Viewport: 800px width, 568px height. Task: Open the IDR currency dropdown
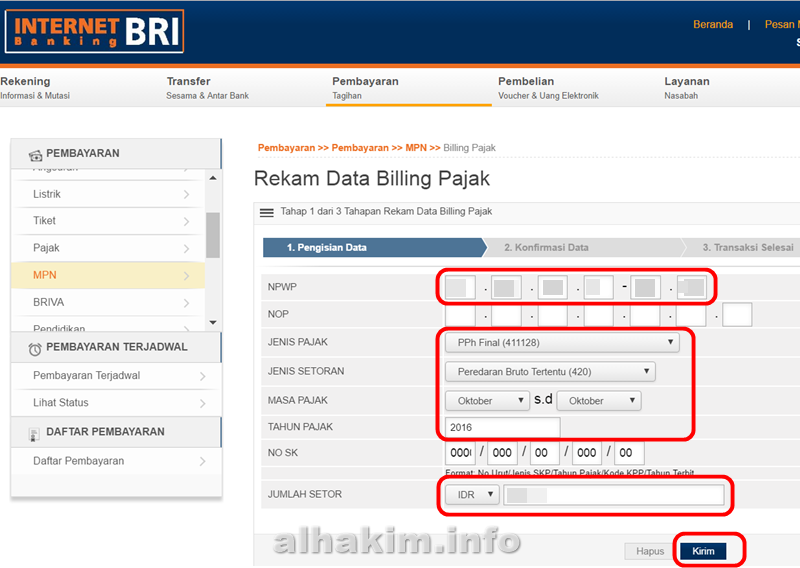472,495
